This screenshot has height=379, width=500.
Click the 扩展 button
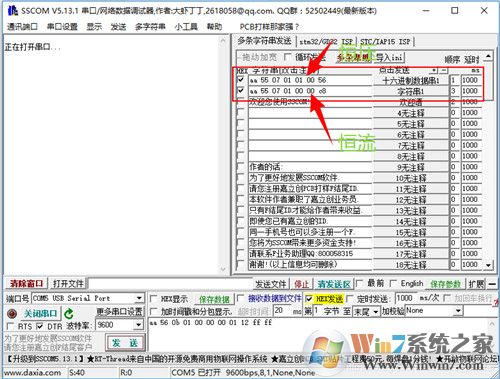pyautogui.click(x=477, y=284)
